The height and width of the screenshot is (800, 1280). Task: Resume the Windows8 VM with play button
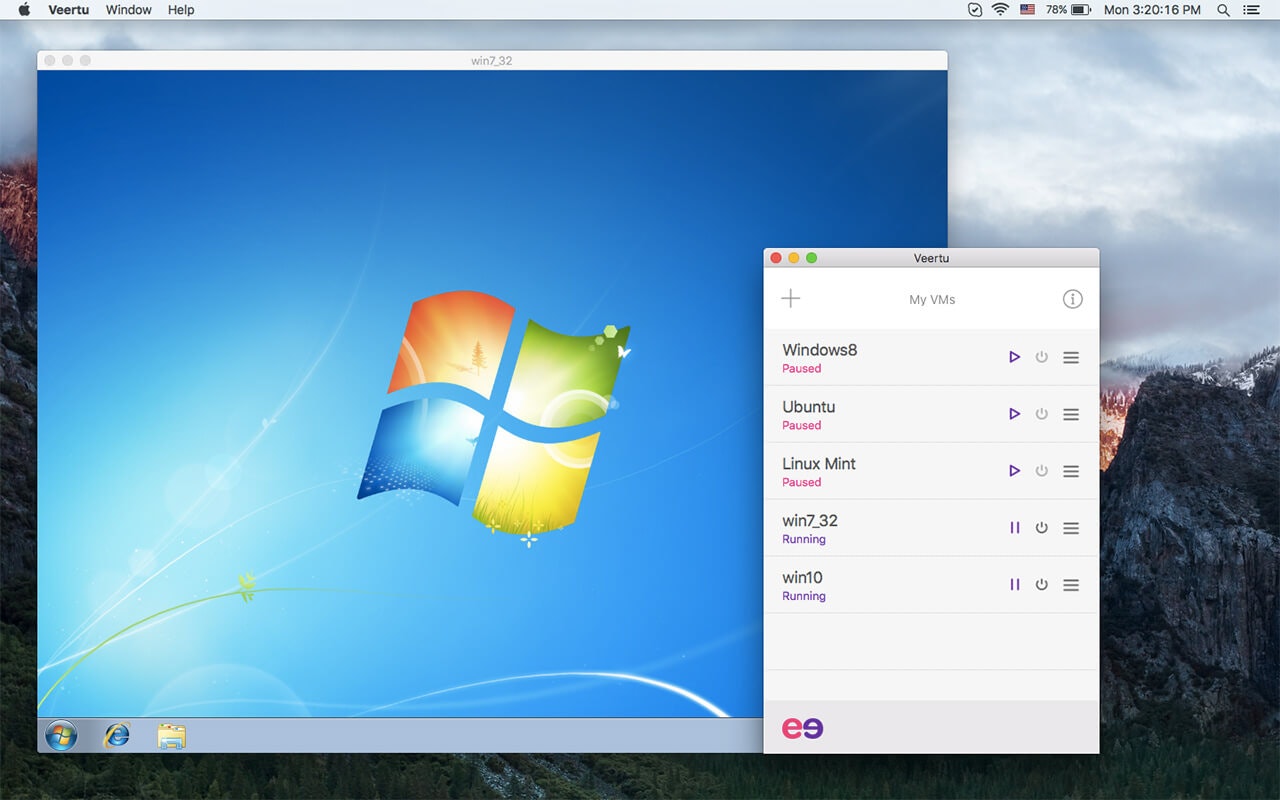tap(1014, 357)
